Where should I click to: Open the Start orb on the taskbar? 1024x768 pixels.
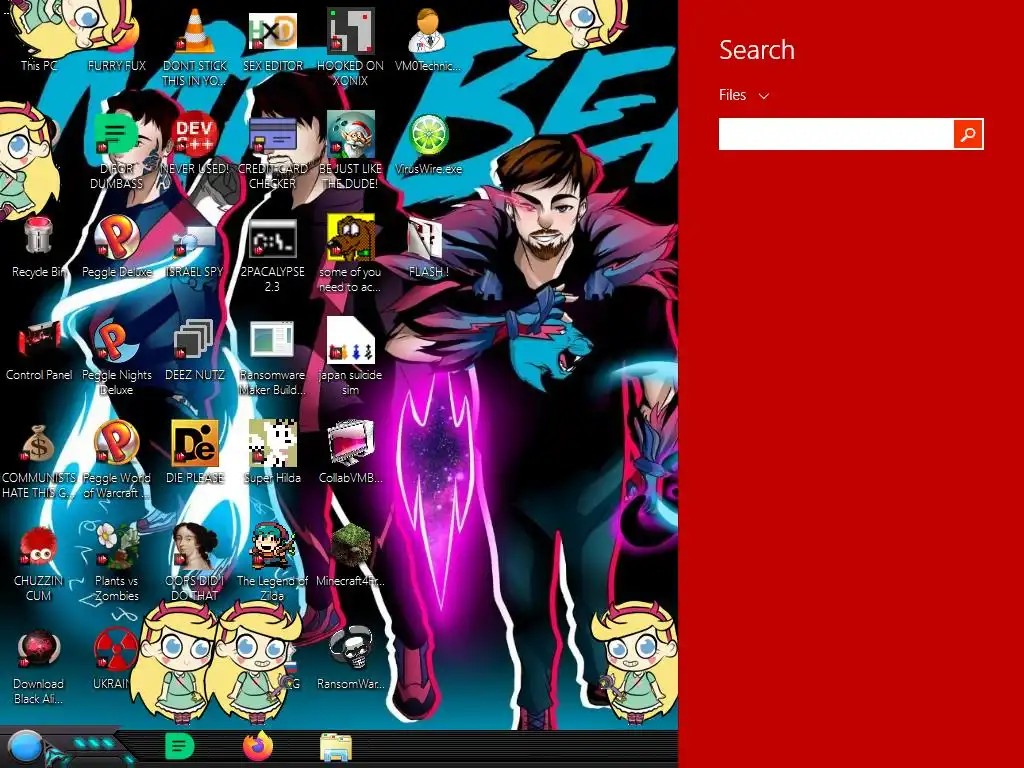(25, 747)
